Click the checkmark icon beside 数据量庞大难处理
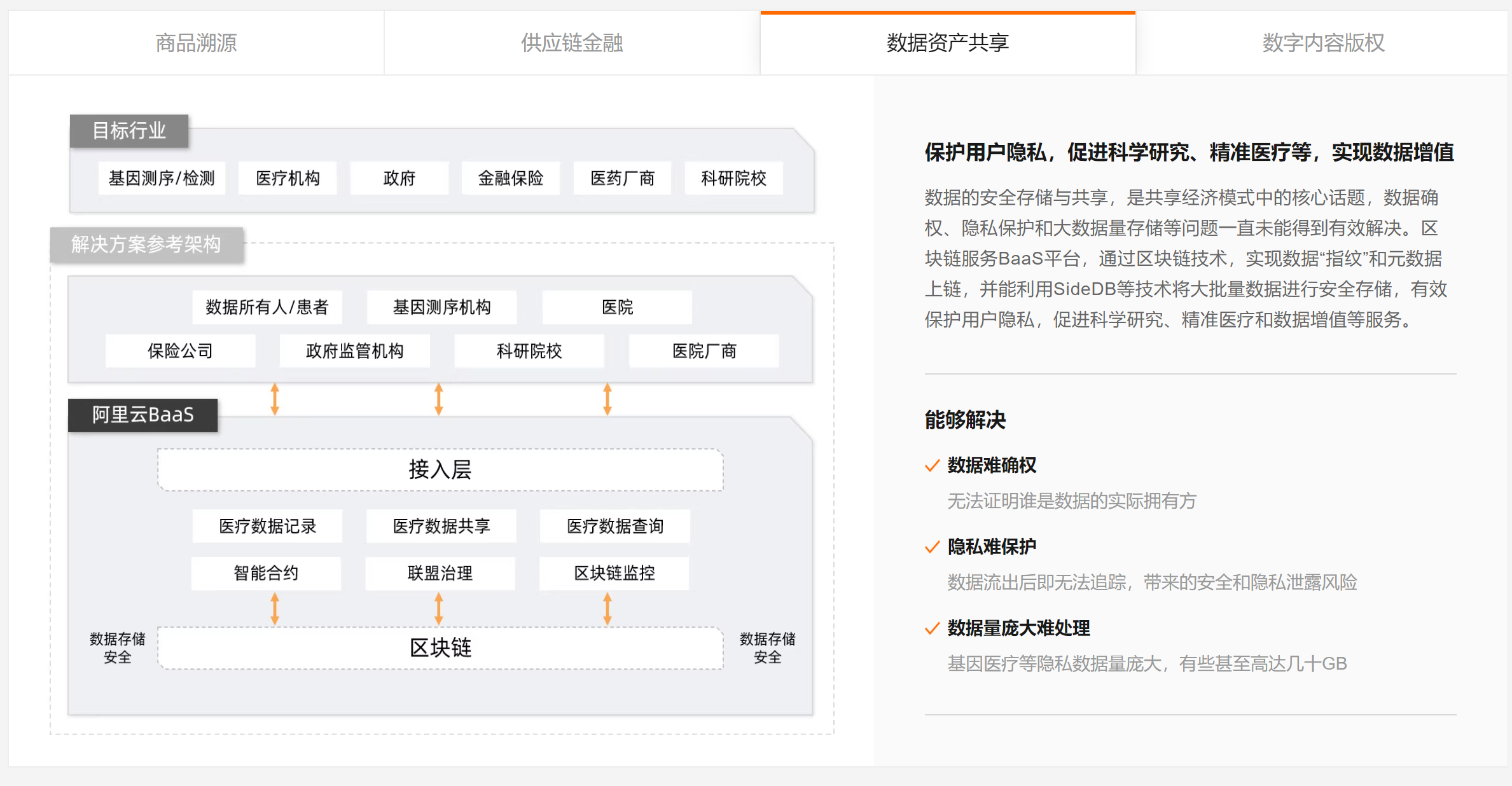Viewport: 1512px width, 786px height. click(932, 628)
